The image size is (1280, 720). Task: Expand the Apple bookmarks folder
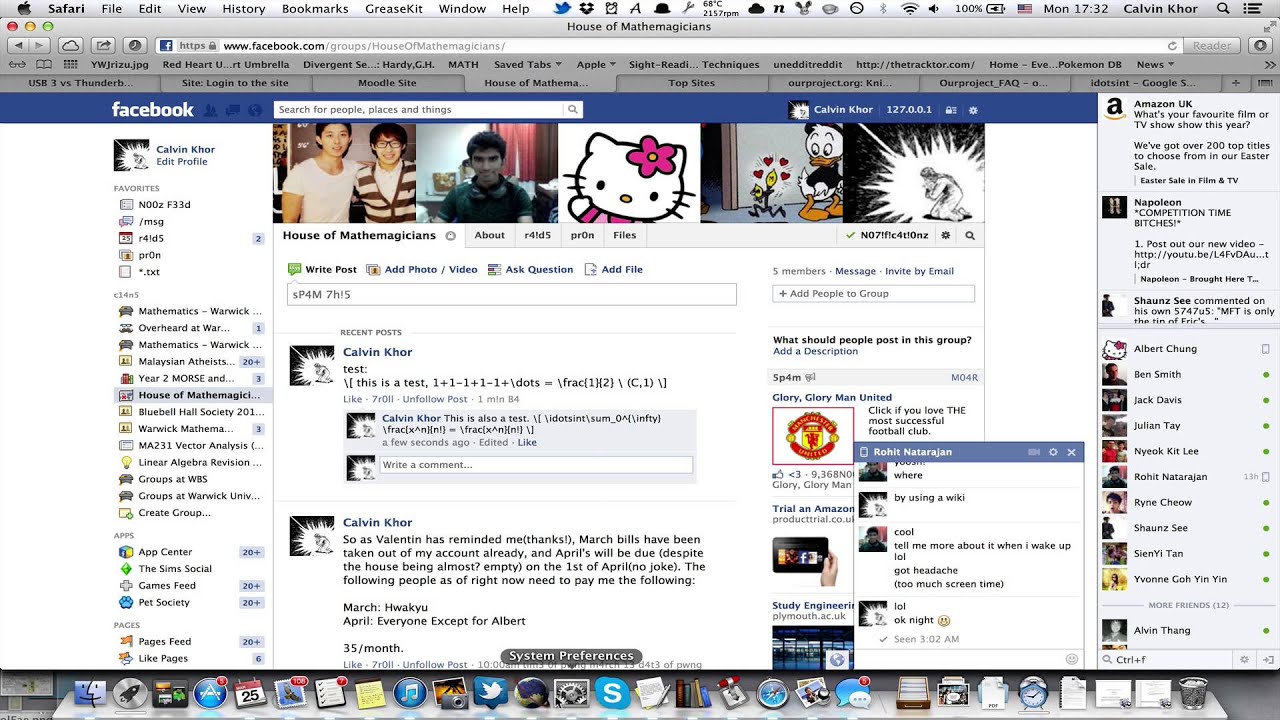pos(596,65)
